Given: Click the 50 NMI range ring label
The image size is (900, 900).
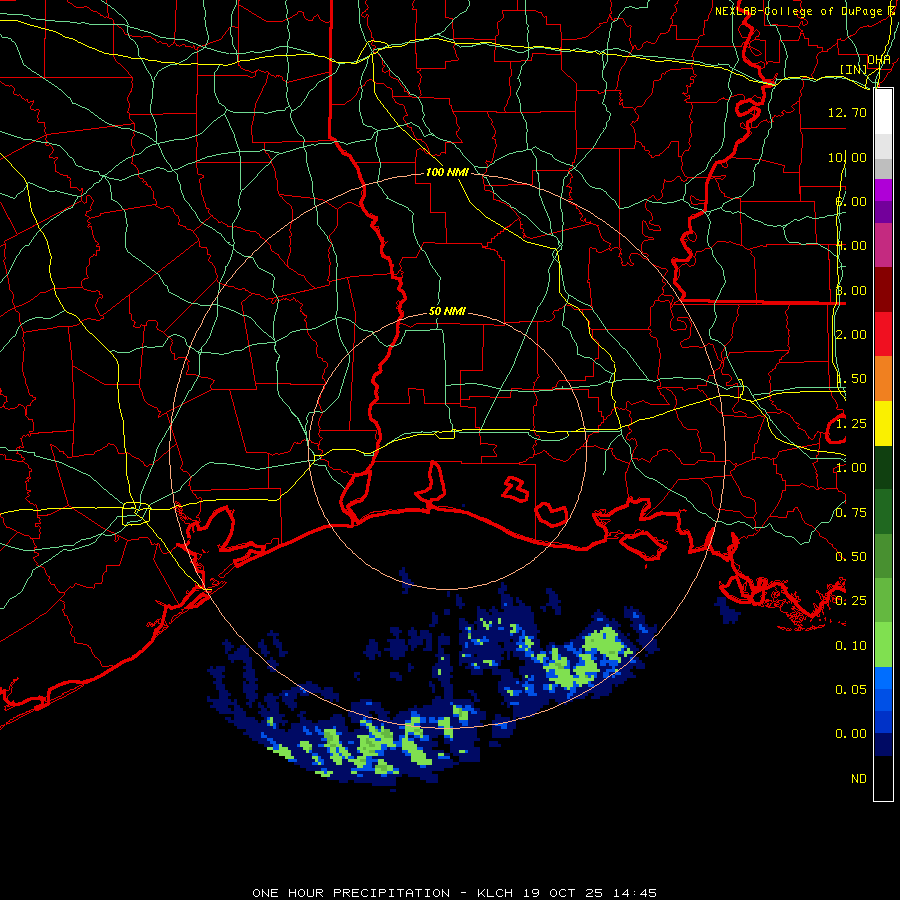Looking at the screenshot, I should (447, 311).
